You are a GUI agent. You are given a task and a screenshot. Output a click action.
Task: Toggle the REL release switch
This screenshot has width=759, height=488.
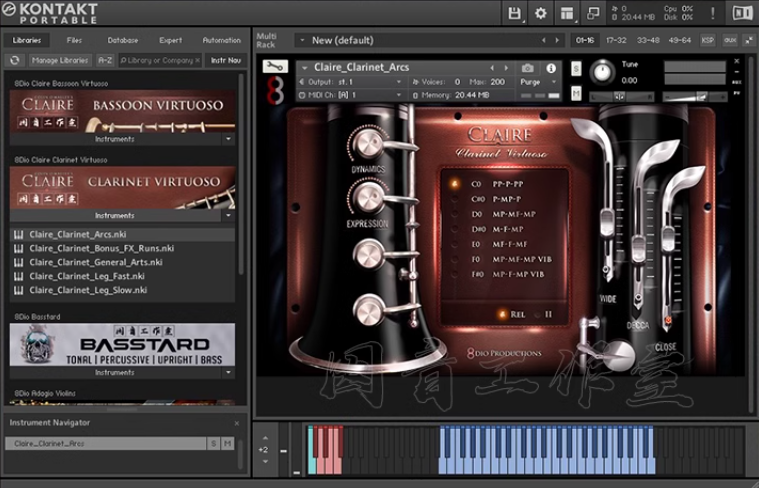point(502,314)
